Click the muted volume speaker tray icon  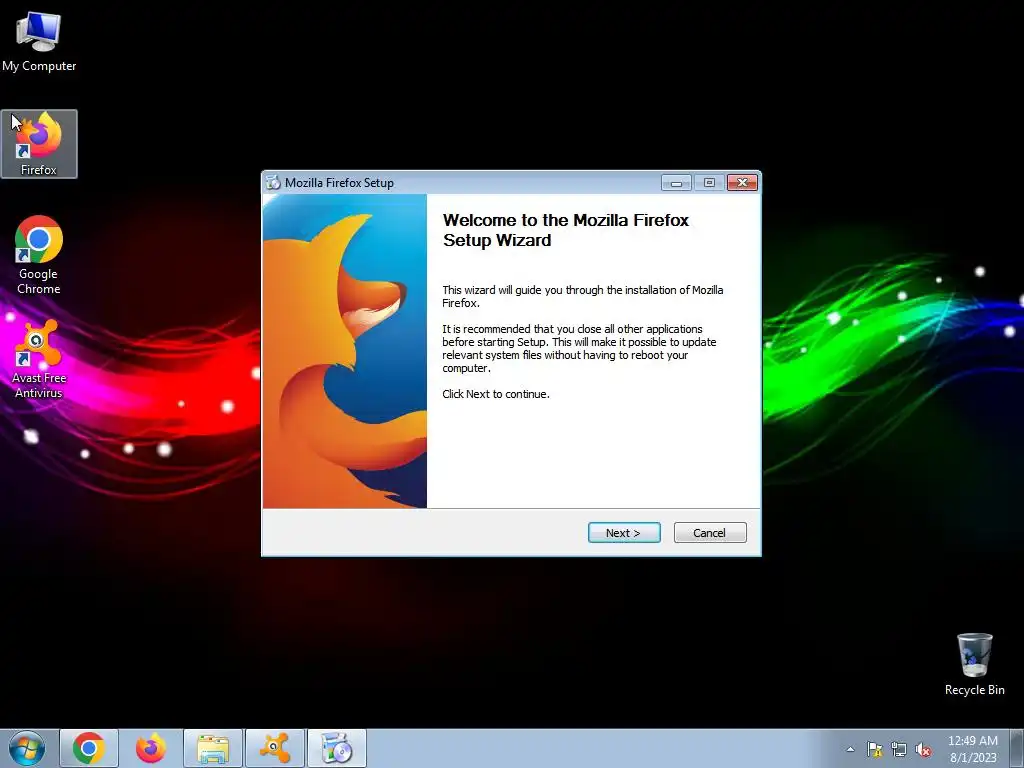(x=923, y=749)
